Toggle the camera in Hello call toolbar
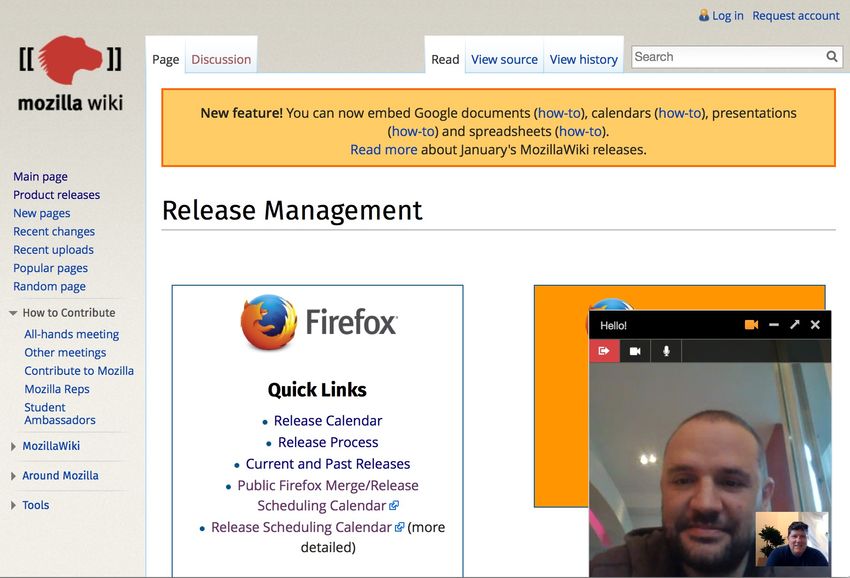Image resolution: width=850 pixels, height=578 pixels. tap(635, 351)
